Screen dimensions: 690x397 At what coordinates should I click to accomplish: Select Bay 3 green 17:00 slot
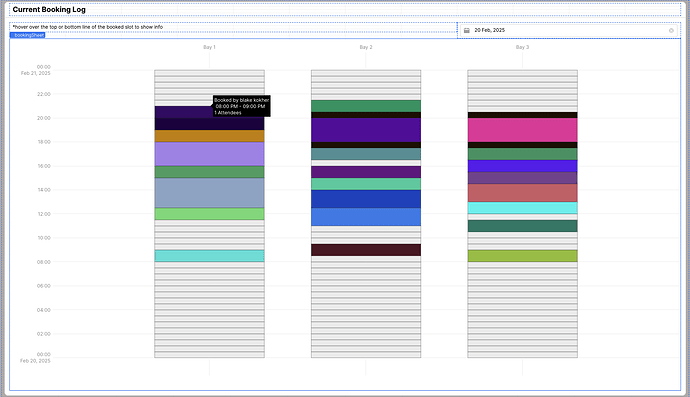pyautogui.click(x=522, y=154)
